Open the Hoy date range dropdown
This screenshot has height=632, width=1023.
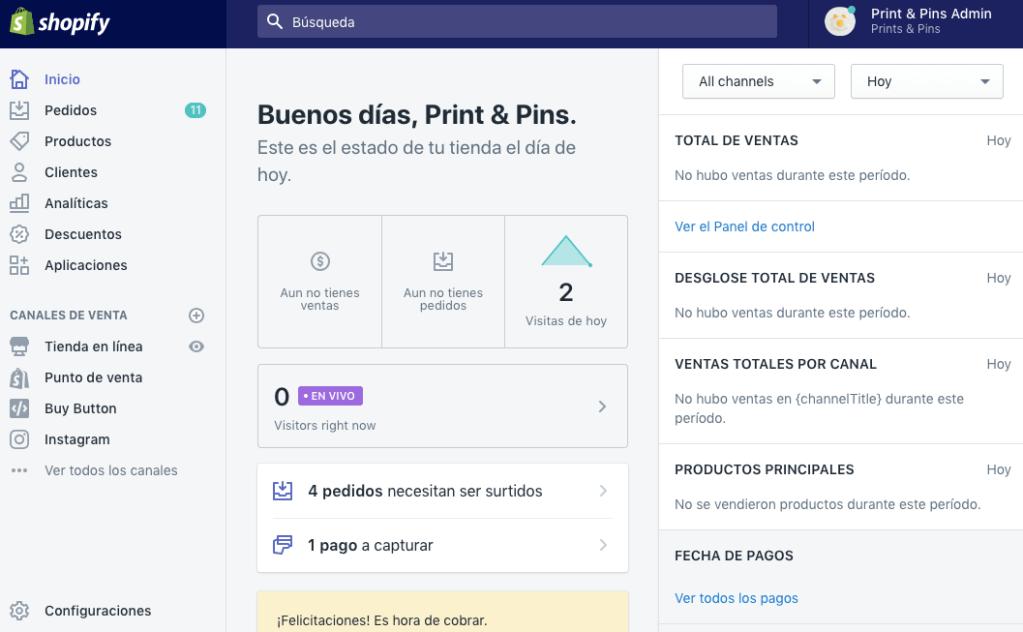(x=926, y=82)
